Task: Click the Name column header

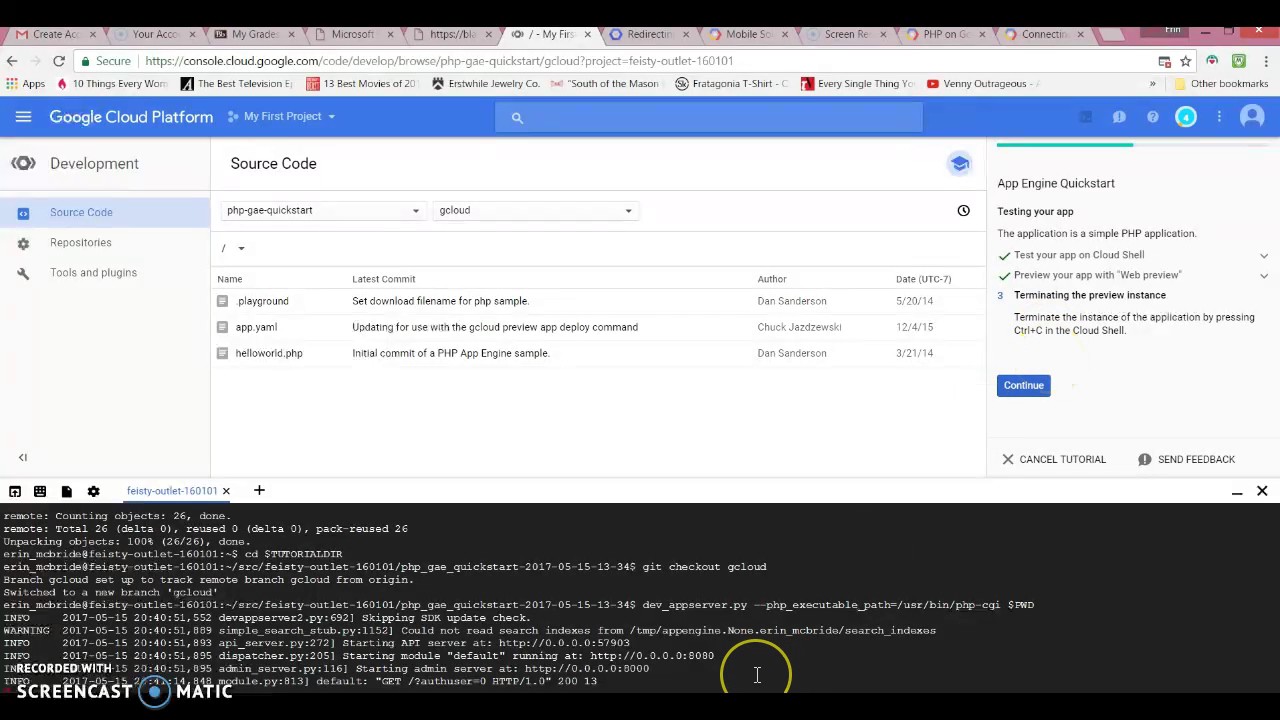Action: coord(229,279)
